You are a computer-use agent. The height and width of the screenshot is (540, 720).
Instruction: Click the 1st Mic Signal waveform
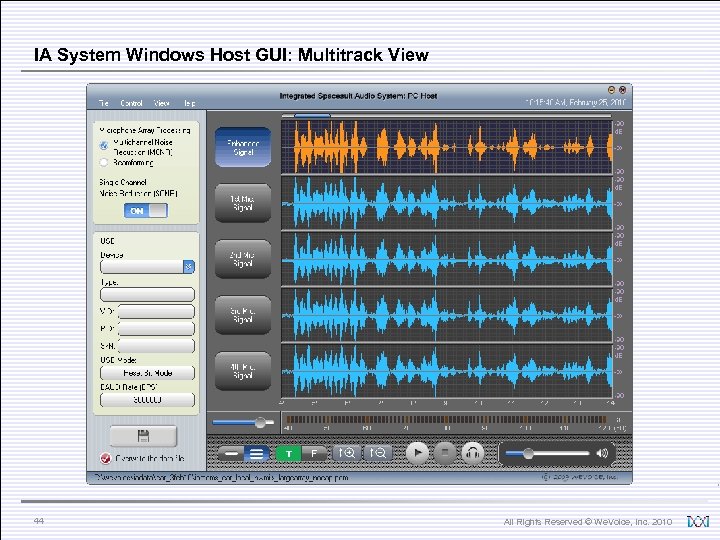pyautogui.click(x=446, y=203)
